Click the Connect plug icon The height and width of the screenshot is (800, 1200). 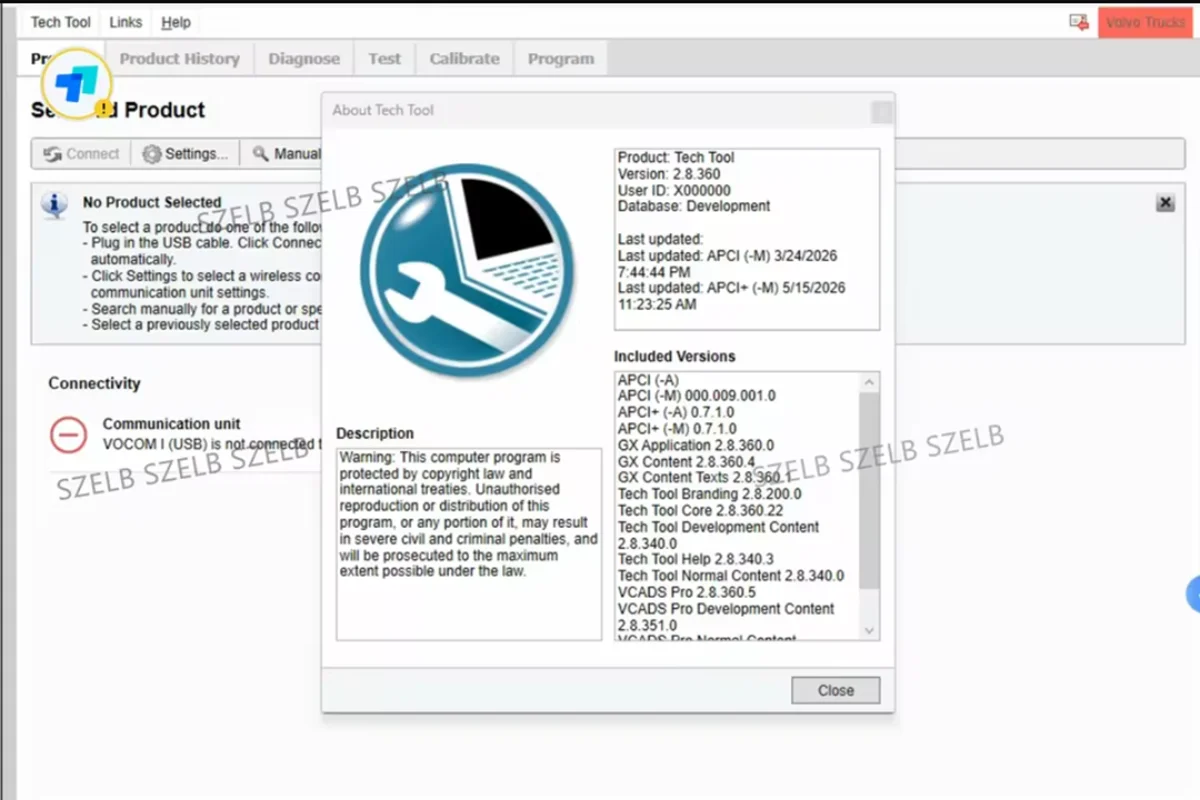[53, 154]
